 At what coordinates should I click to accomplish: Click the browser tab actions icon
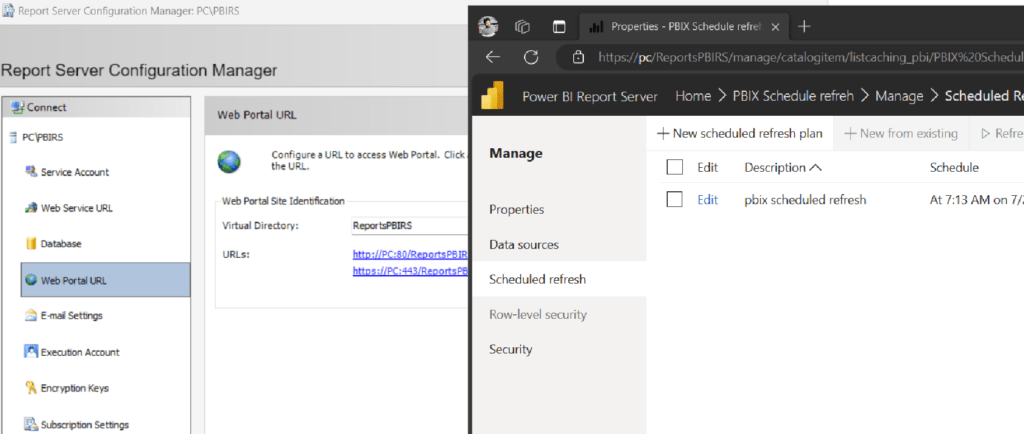coord(559,27)
